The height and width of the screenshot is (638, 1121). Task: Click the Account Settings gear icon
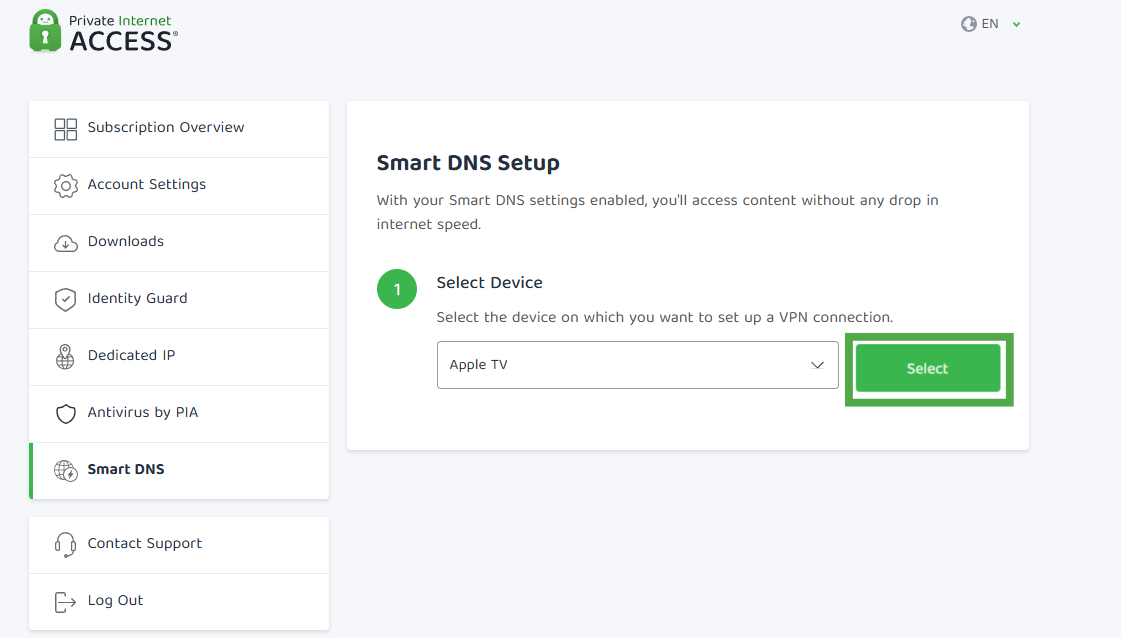point(66,186)
